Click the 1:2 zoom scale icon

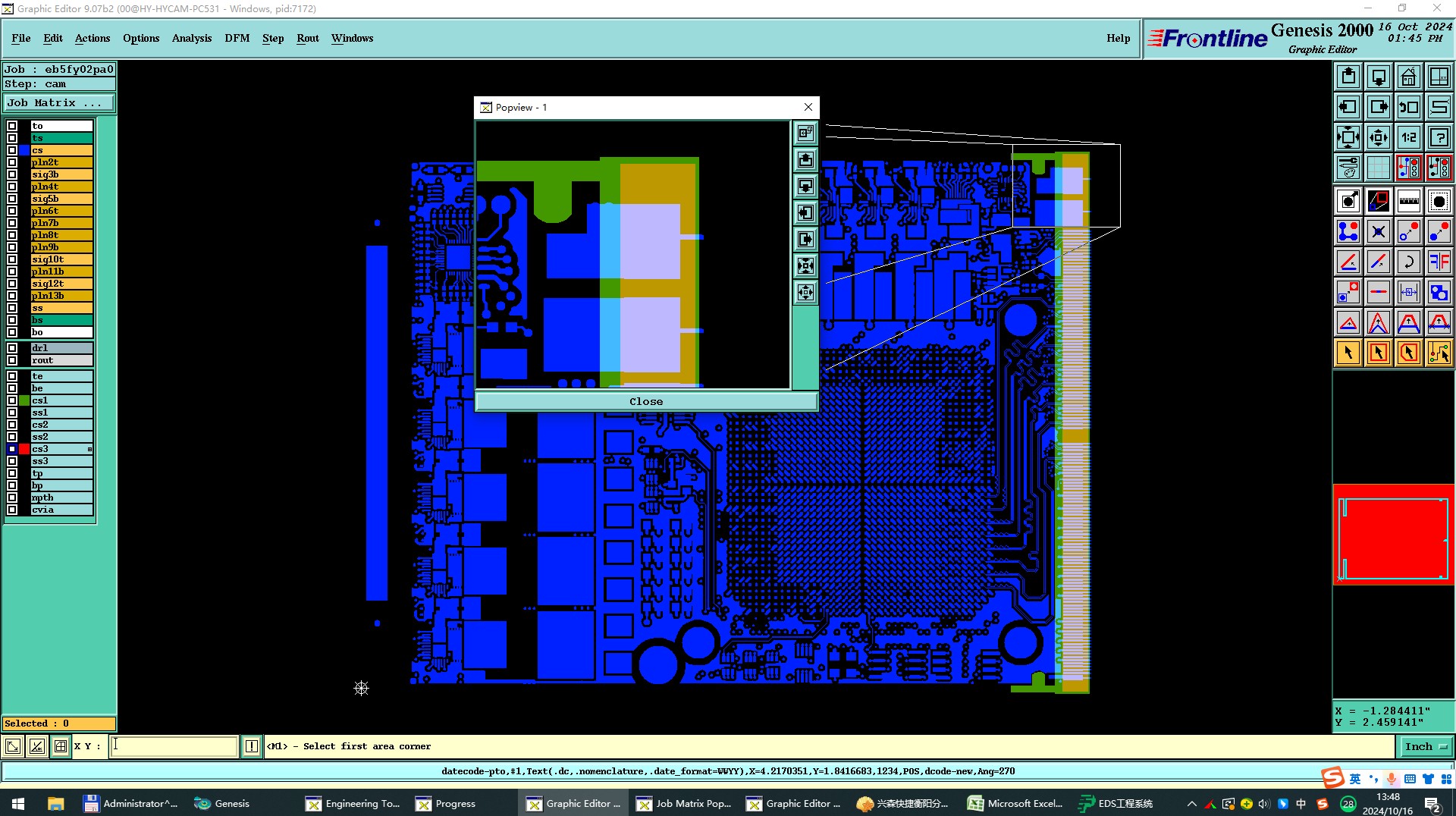(x=1409, y=137)
